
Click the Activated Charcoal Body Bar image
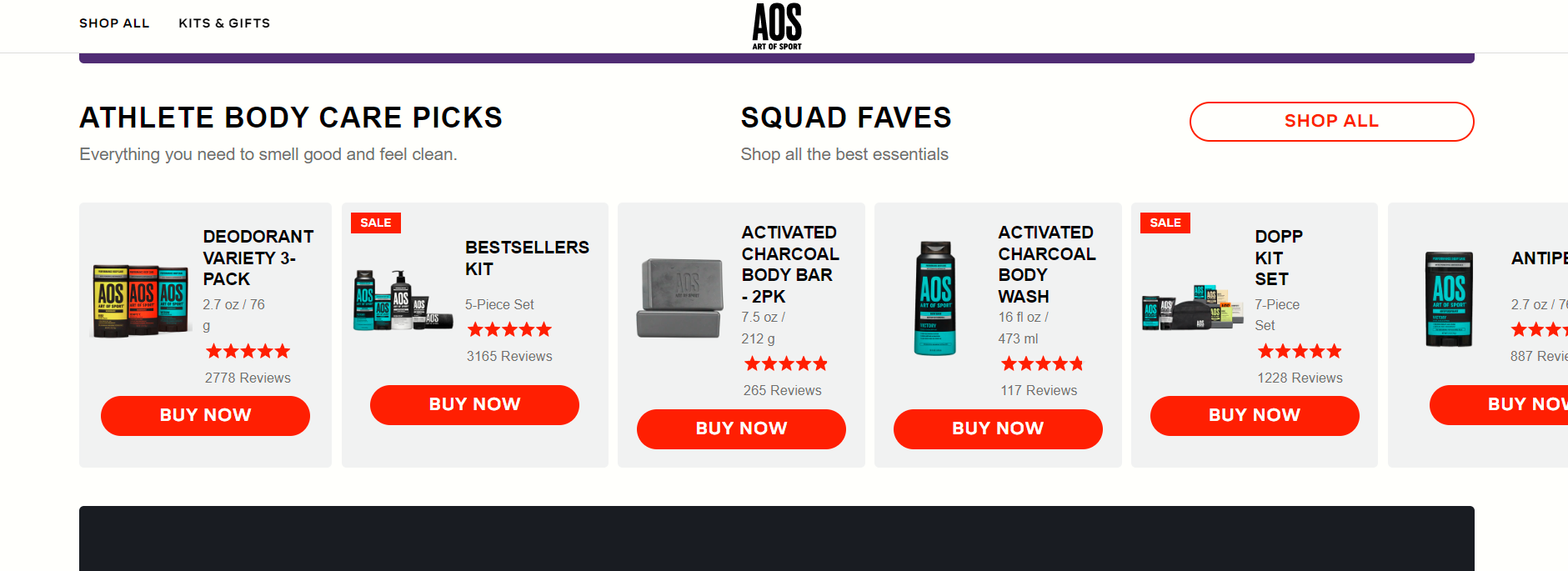679,298
